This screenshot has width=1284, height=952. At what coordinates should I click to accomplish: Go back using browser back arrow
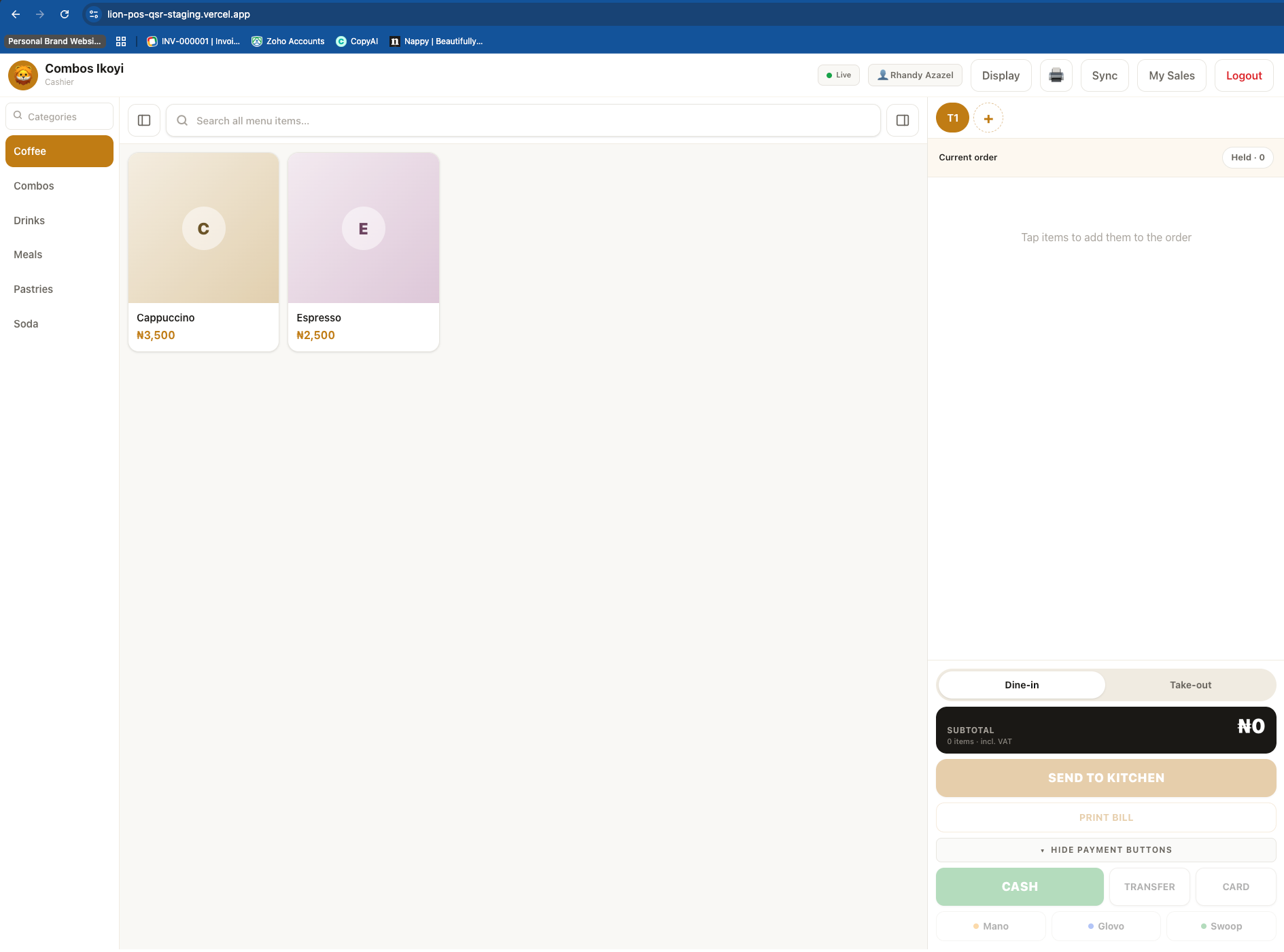(16, 14)
